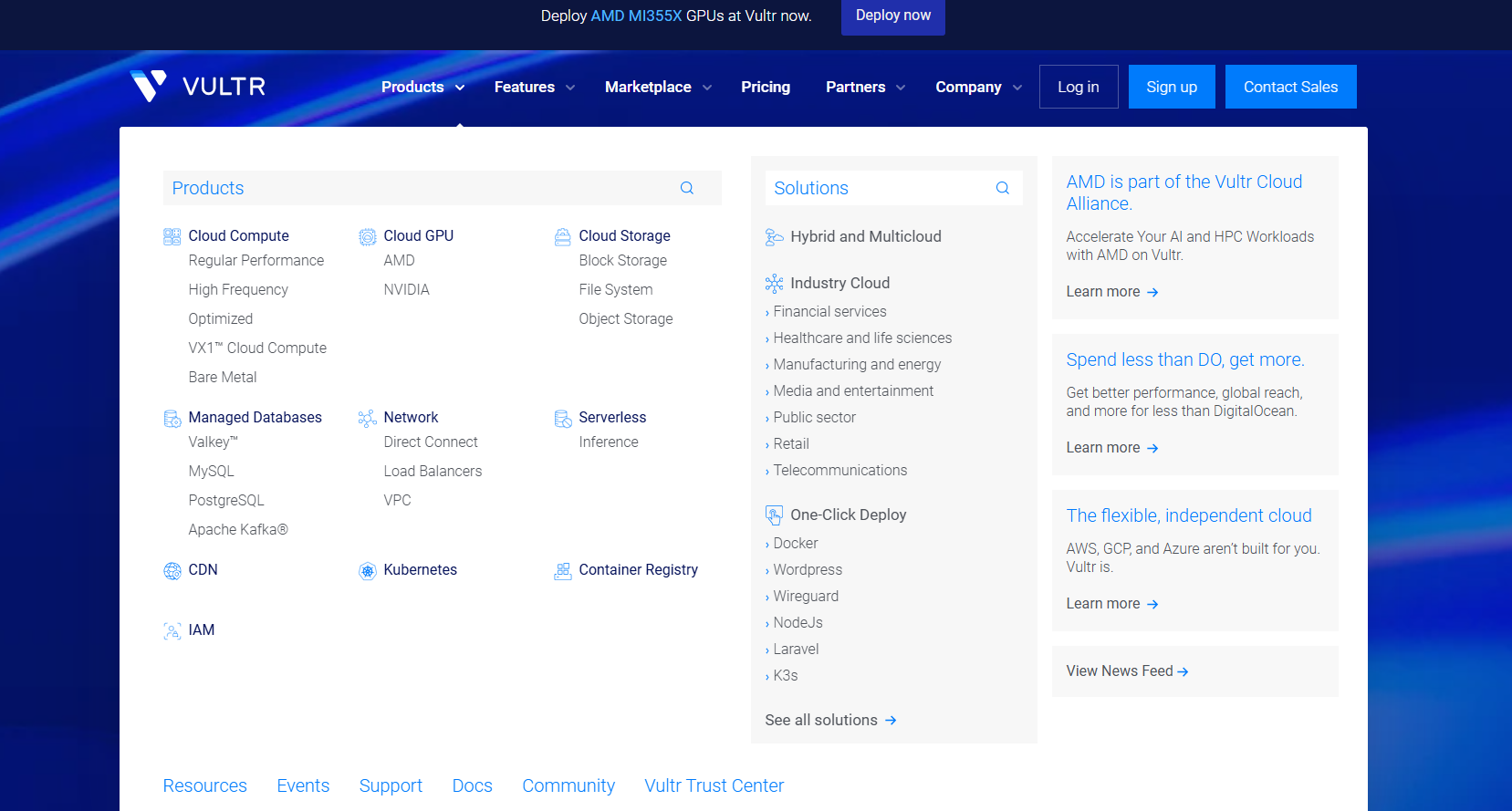
Task: Click the Solutions search input field
Action: pyautogui.click(x=894, y=188)
